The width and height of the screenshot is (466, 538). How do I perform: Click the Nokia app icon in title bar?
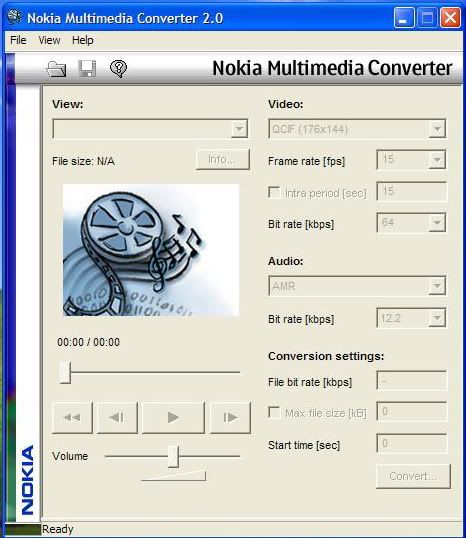15,17
